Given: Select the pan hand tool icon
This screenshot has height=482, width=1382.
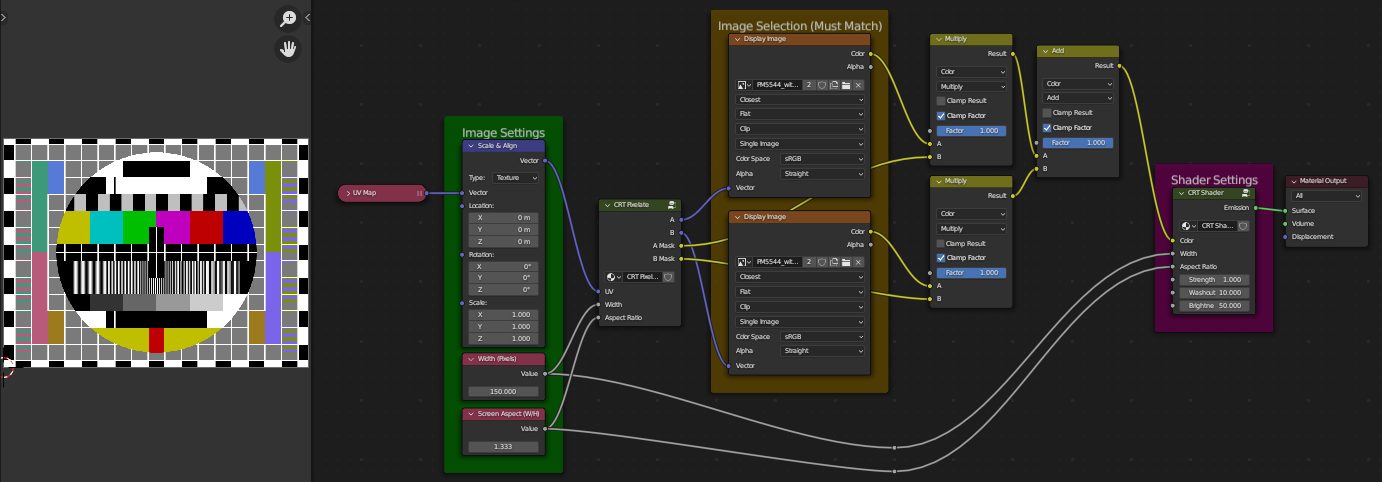Looking at the screenshot, I should [x=288, y=48].
